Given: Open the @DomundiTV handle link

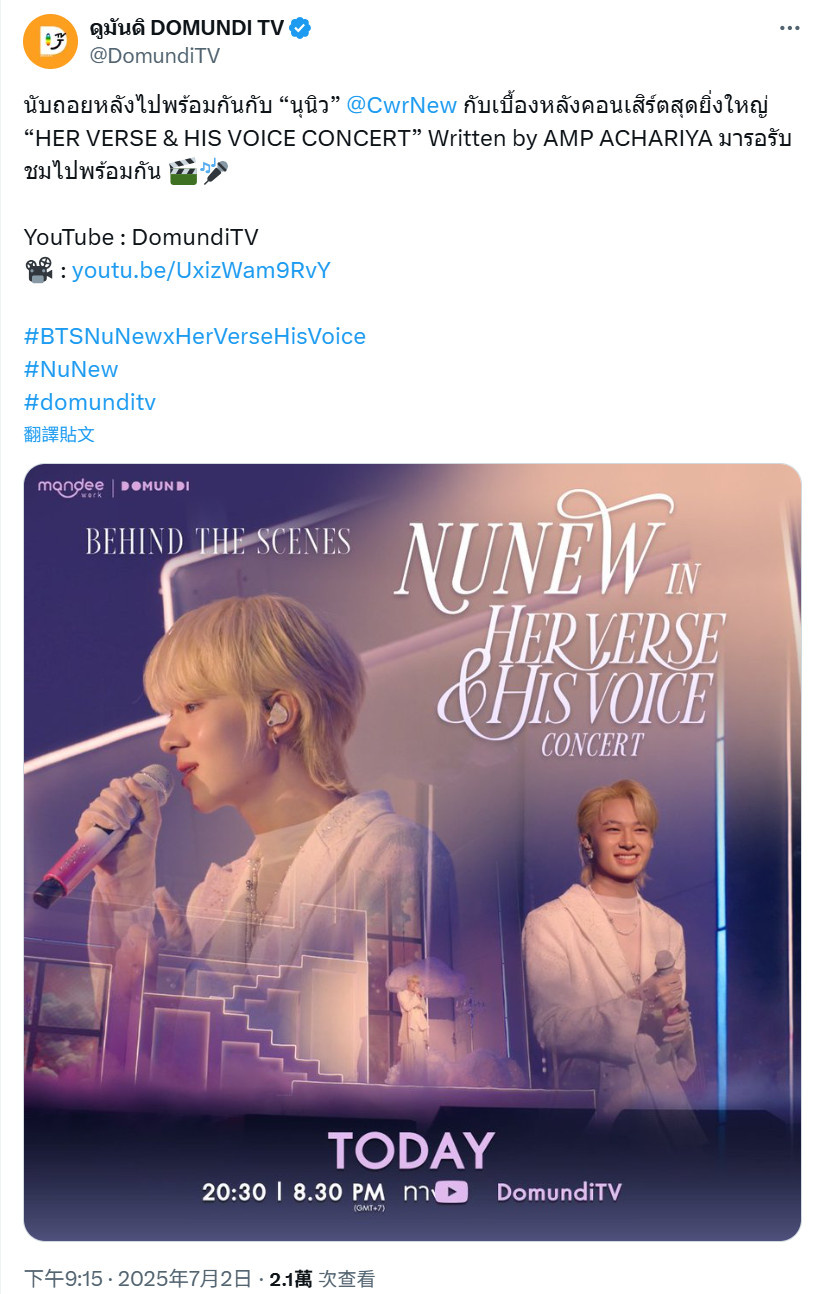Looking at the screenshot, I should (155, 56).
